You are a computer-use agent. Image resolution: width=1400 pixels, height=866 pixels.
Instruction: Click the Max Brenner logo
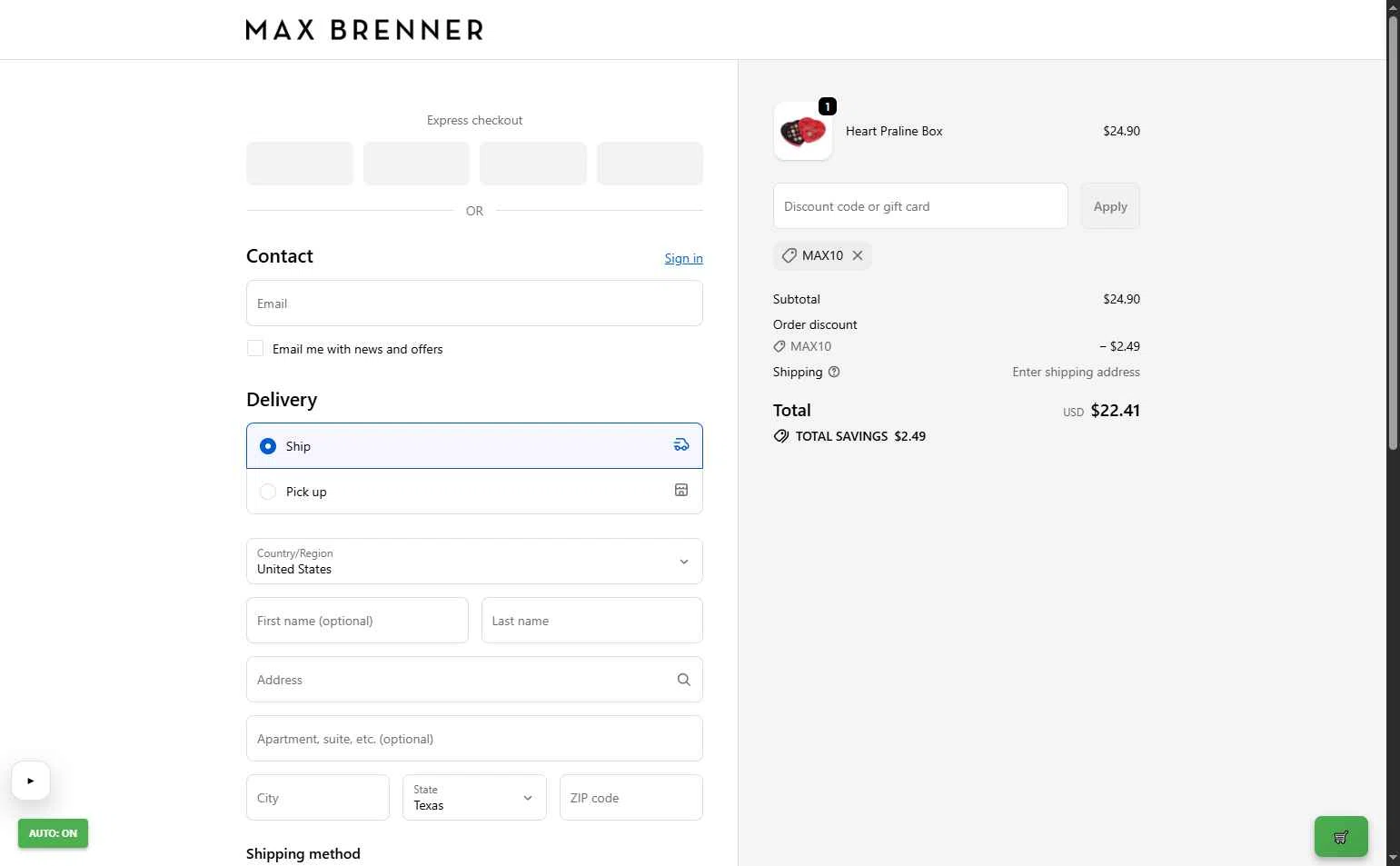(x=364, y=30)
